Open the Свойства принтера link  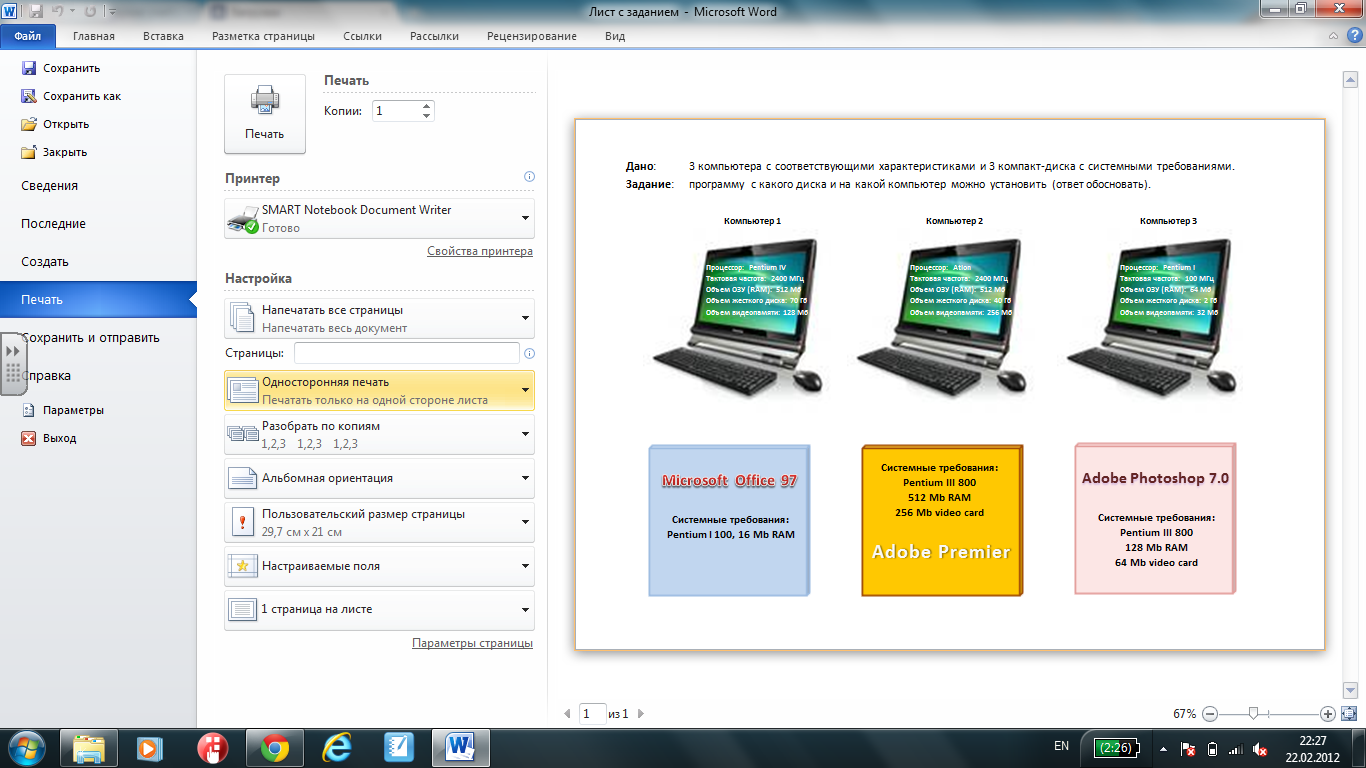pyautogui.click(x=479, y=251)
